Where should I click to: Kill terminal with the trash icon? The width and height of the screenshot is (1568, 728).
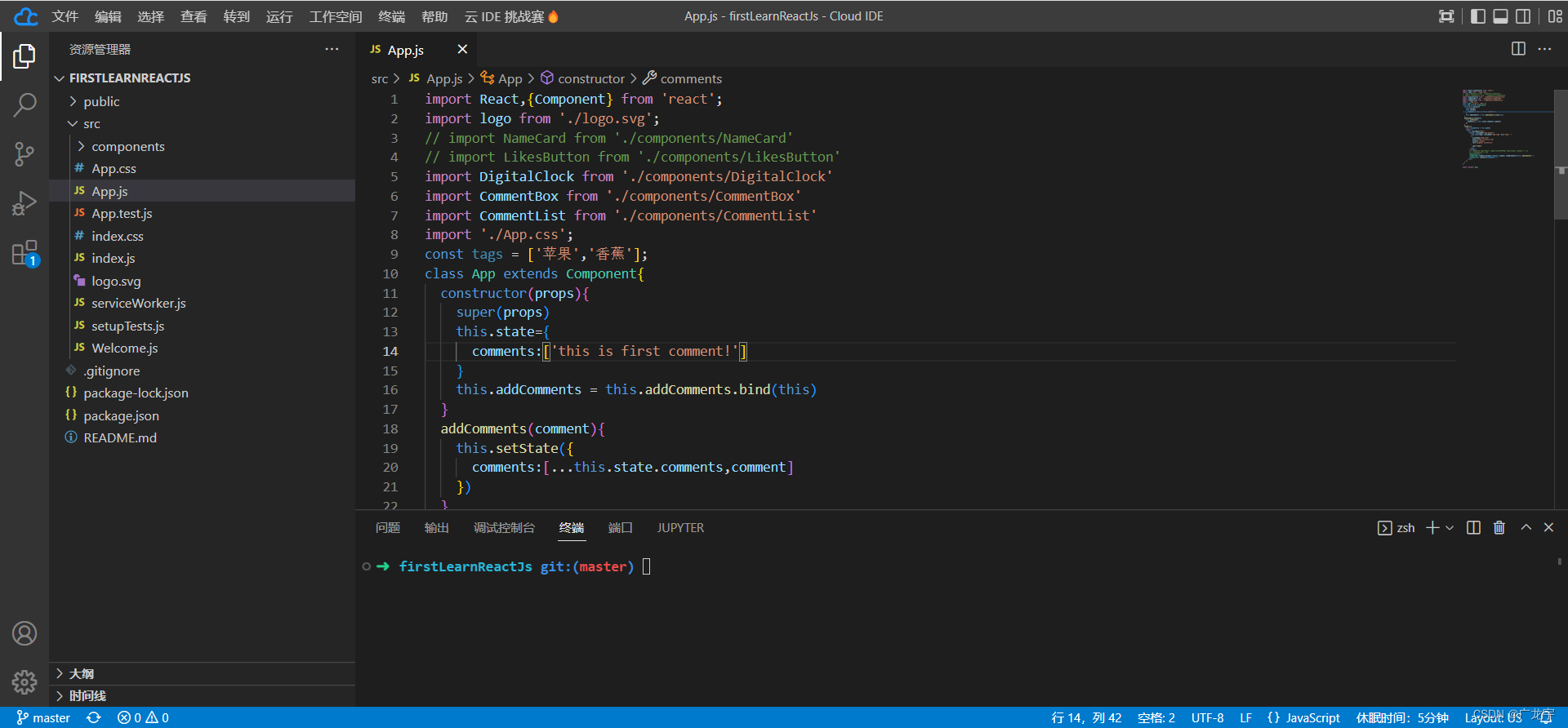[1499, 528]
